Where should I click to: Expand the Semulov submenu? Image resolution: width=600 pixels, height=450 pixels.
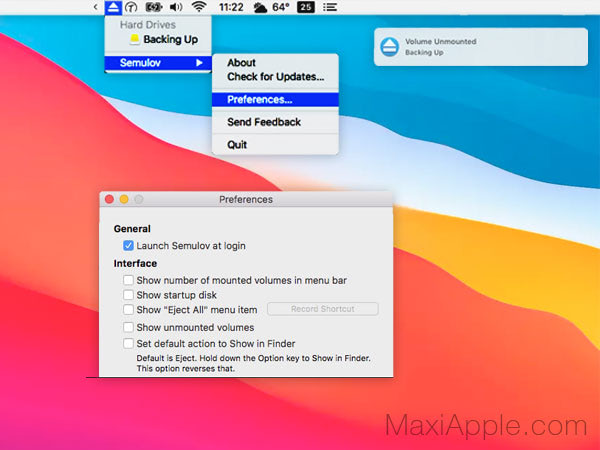coord(158,63)
